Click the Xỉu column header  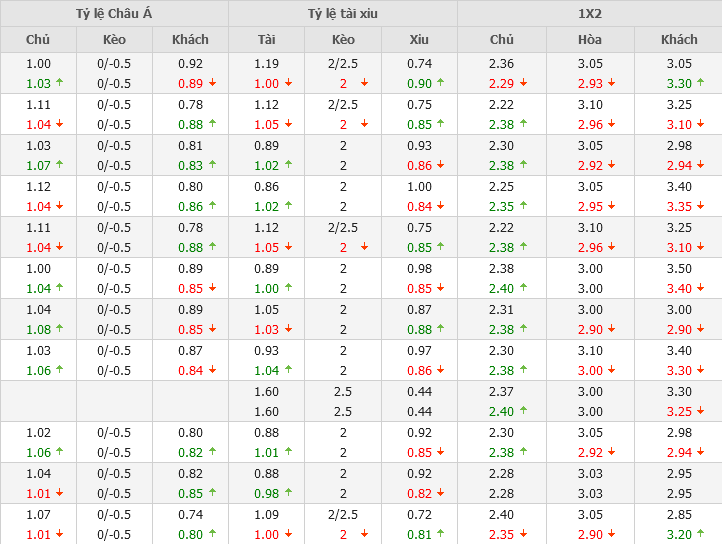pos(419,39)
